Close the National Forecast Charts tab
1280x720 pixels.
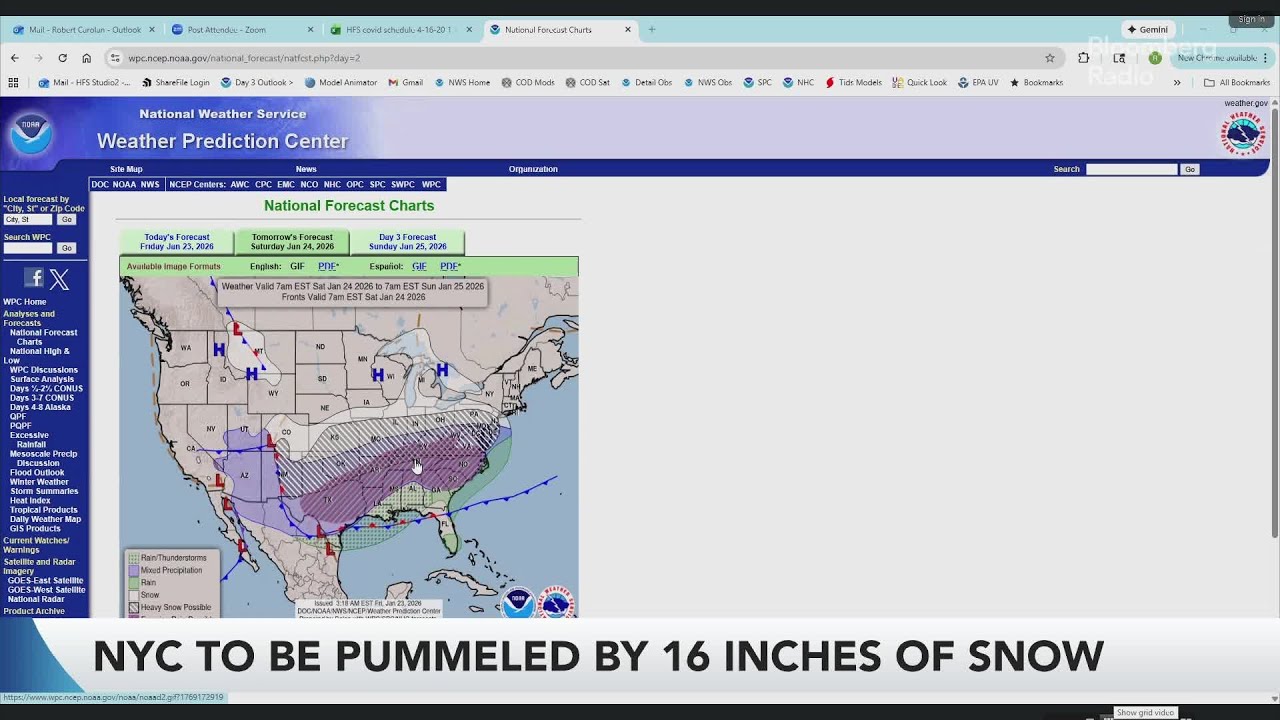(628, 30)
